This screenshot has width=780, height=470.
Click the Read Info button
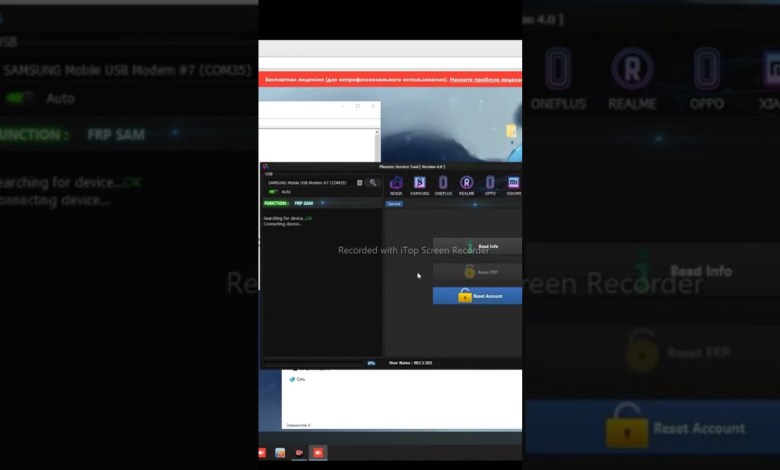point(477,246)
